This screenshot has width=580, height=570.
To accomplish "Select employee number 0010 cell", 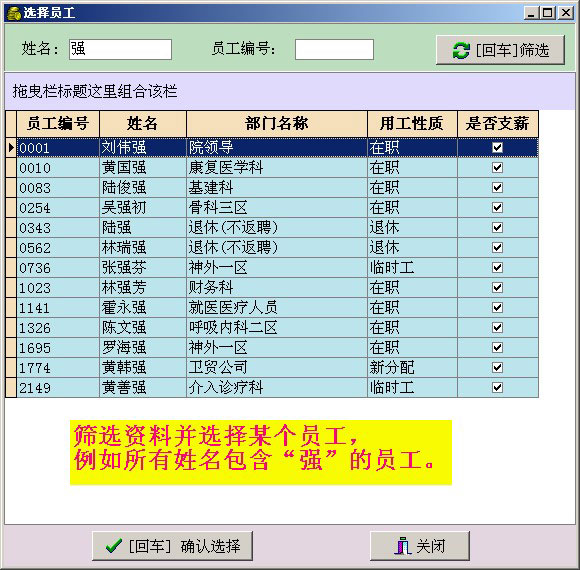I will 58,168.
